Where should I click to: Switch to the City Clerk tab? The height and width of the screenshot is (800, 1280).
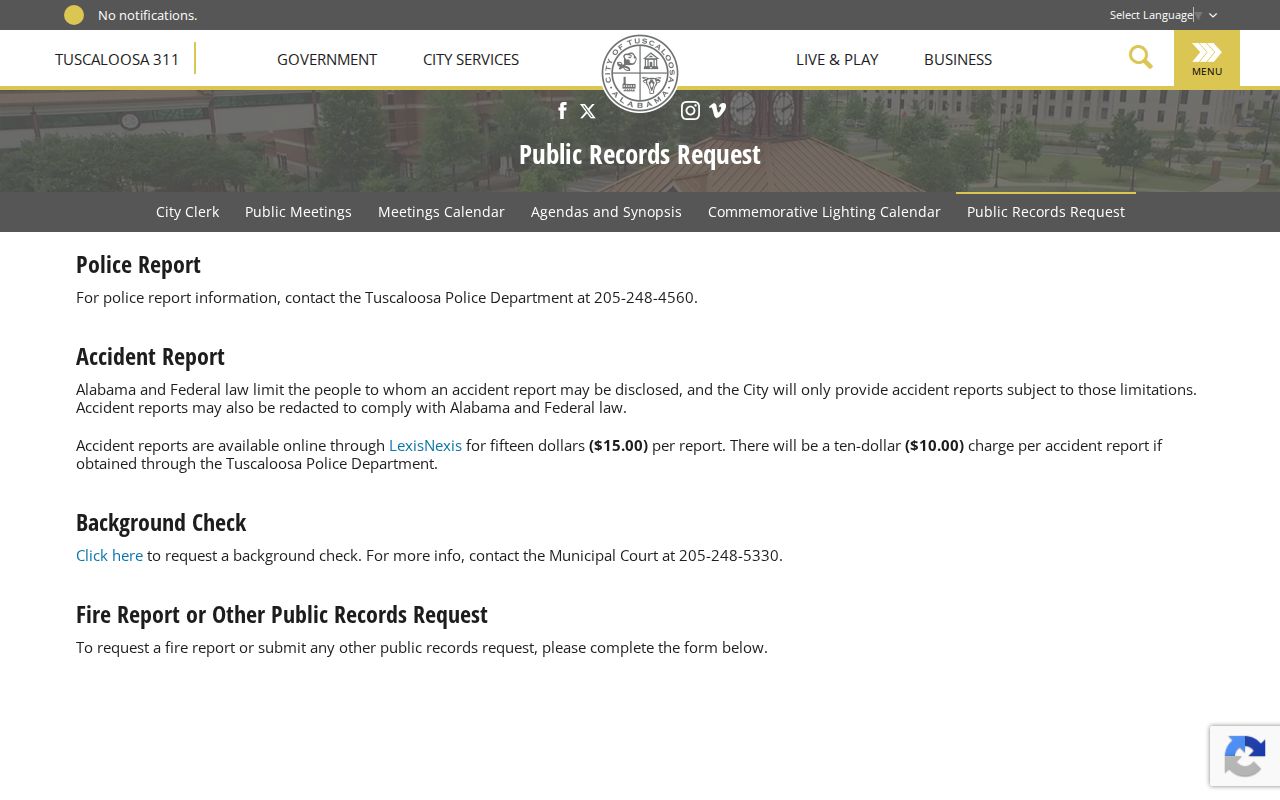pos(187,212)
